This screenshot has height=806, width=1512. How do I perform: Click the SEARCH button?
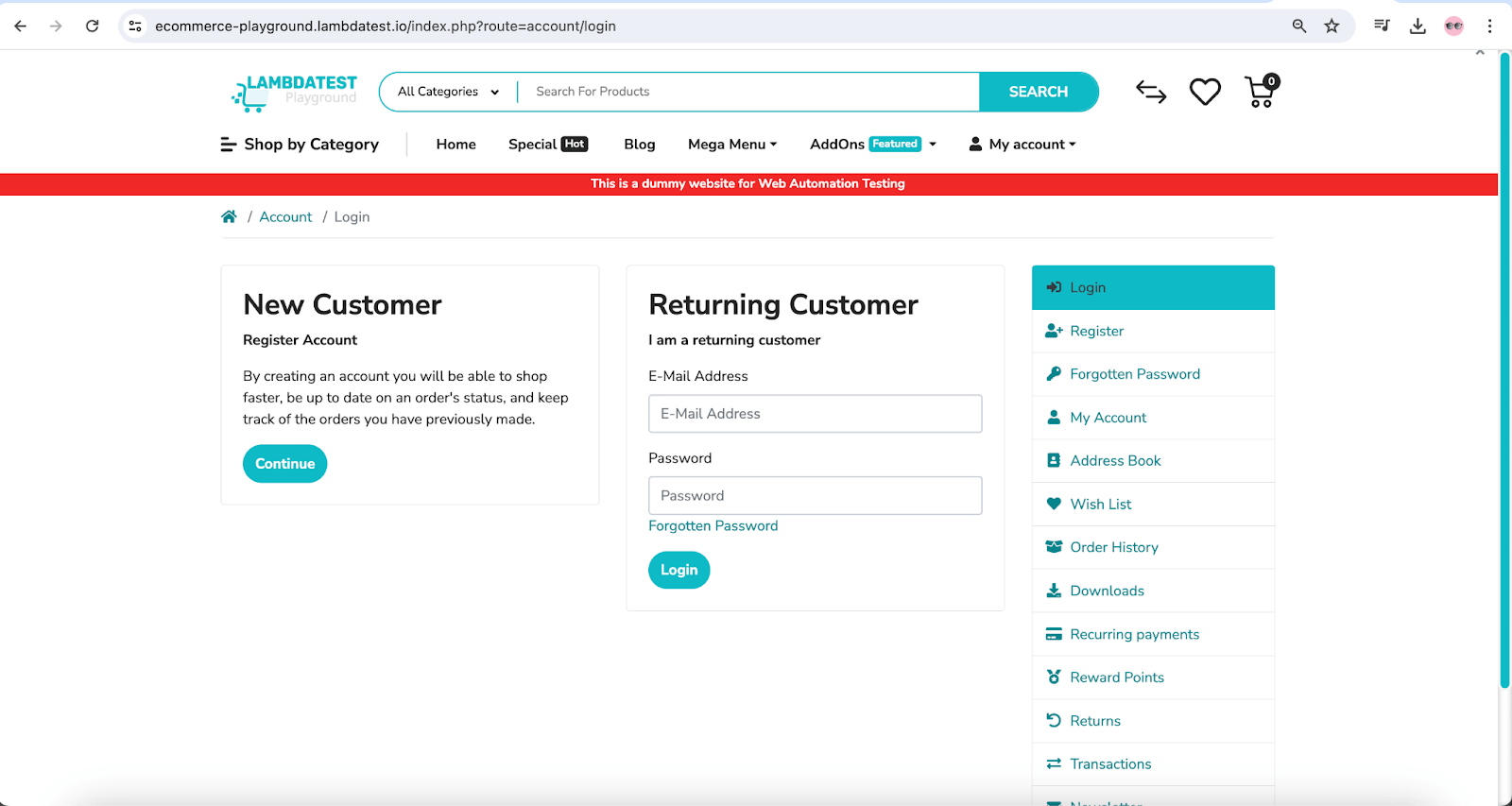click(1039, 92)
